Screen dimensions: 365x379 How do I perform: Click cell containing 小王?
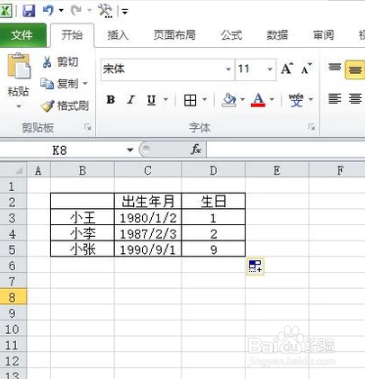click(x=82, y=218)
